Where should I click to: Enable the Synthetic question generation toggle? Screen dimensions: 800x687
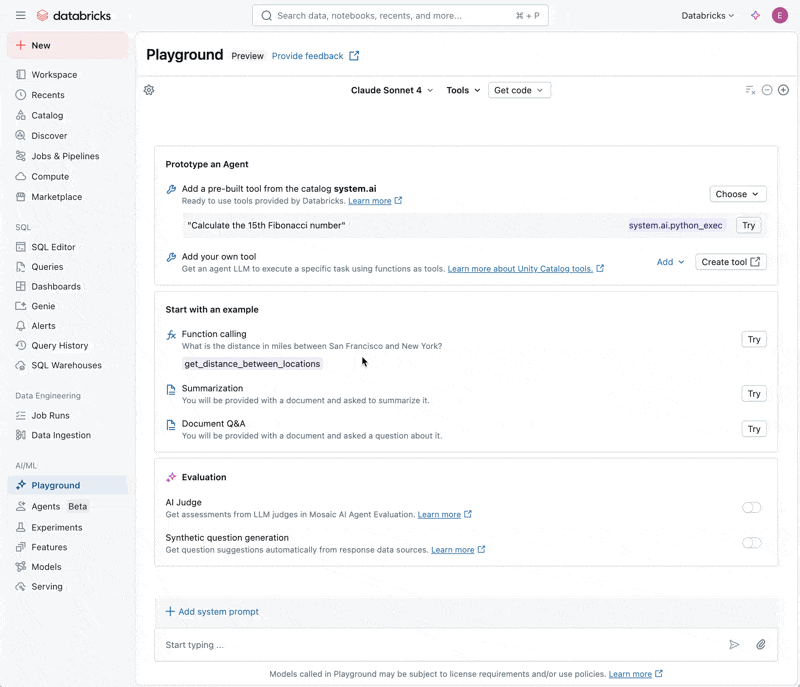[751, 543]
